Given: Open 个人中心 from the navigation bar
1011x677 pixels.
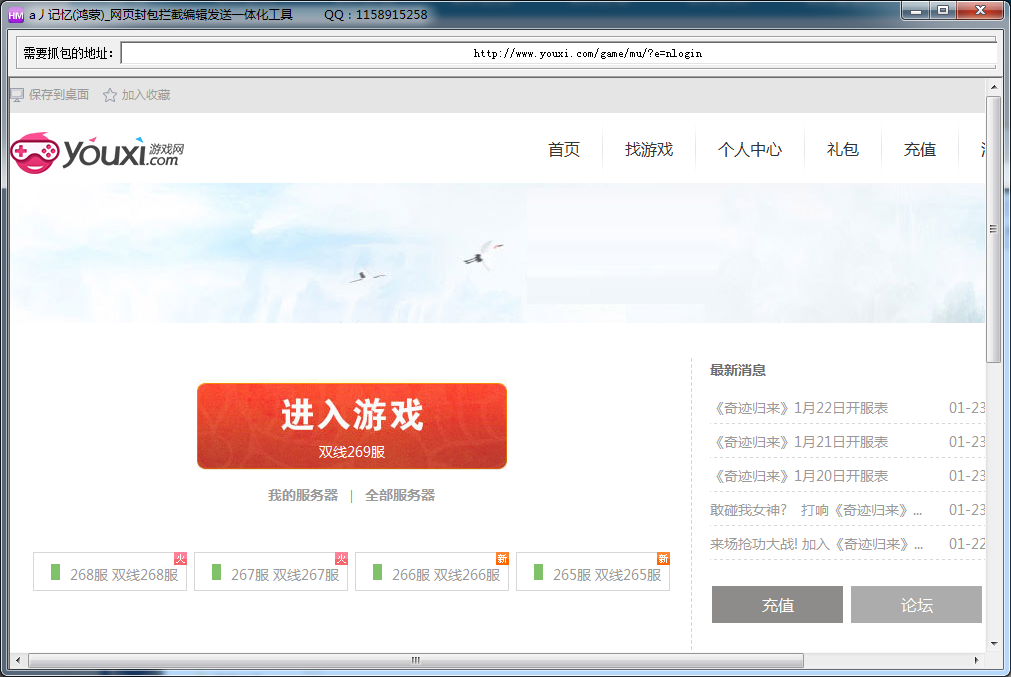Looking at the screenshot, I should pyautogui.click(x=750, y=149).
